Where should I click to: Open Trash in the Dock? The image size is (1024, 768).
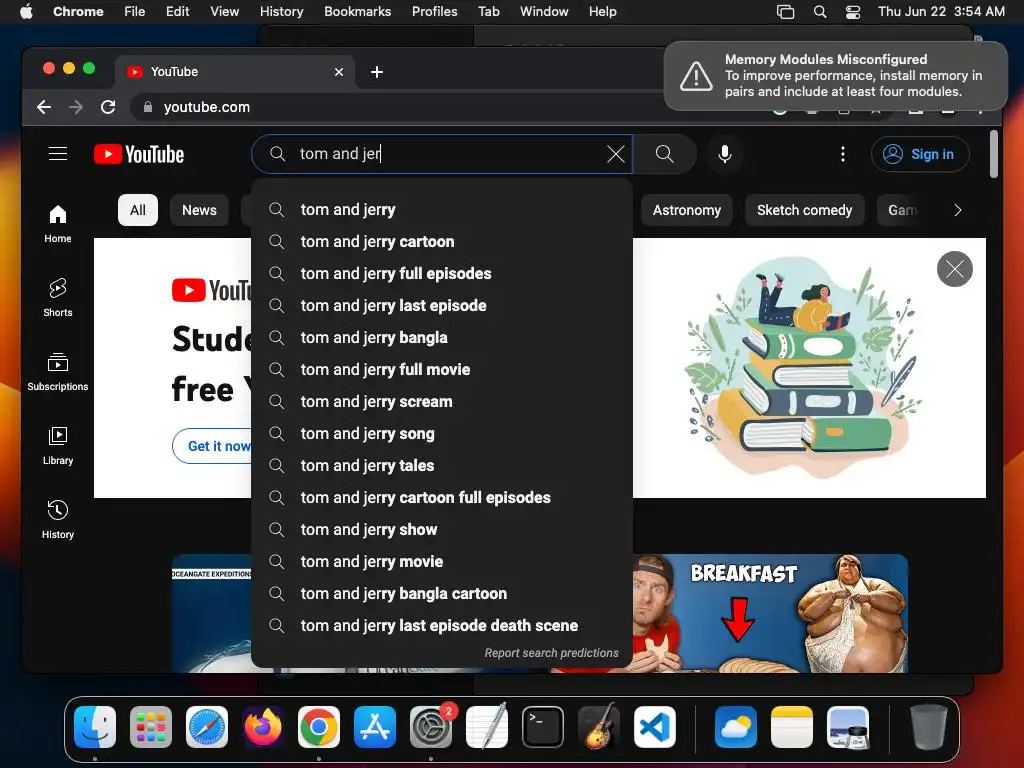929,727
